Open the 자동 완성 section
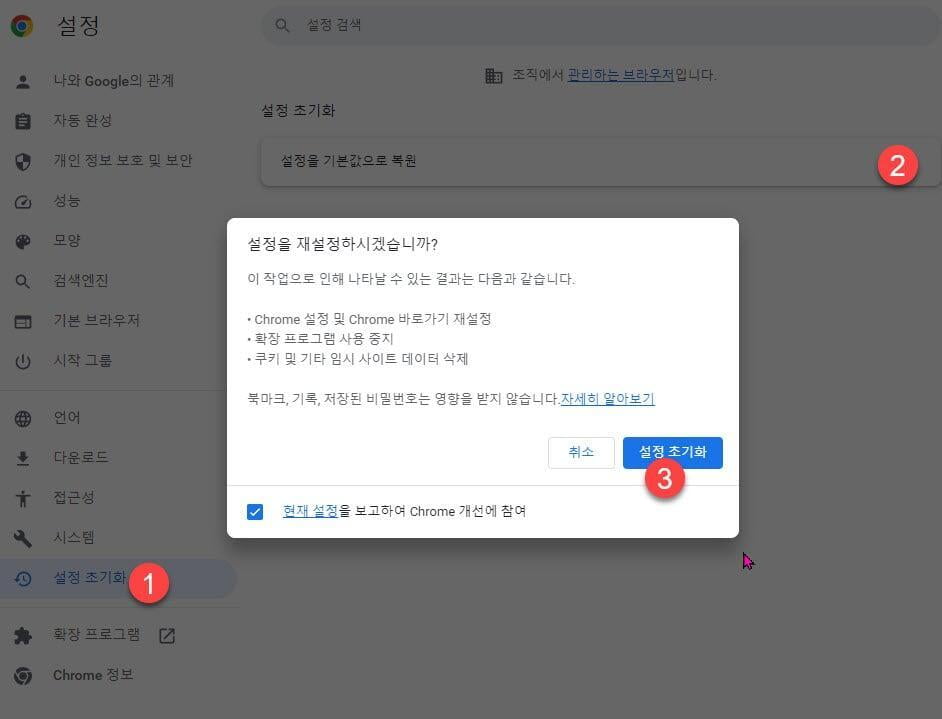 (x=82, y=121)
